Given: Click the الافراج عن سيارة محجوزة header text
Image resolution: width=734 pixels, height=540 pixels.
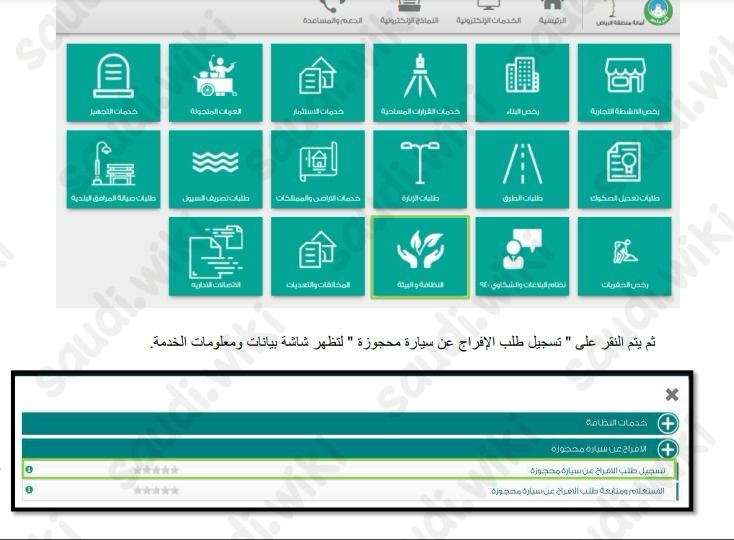Looking at the screenshot, I should coord(599,449).
